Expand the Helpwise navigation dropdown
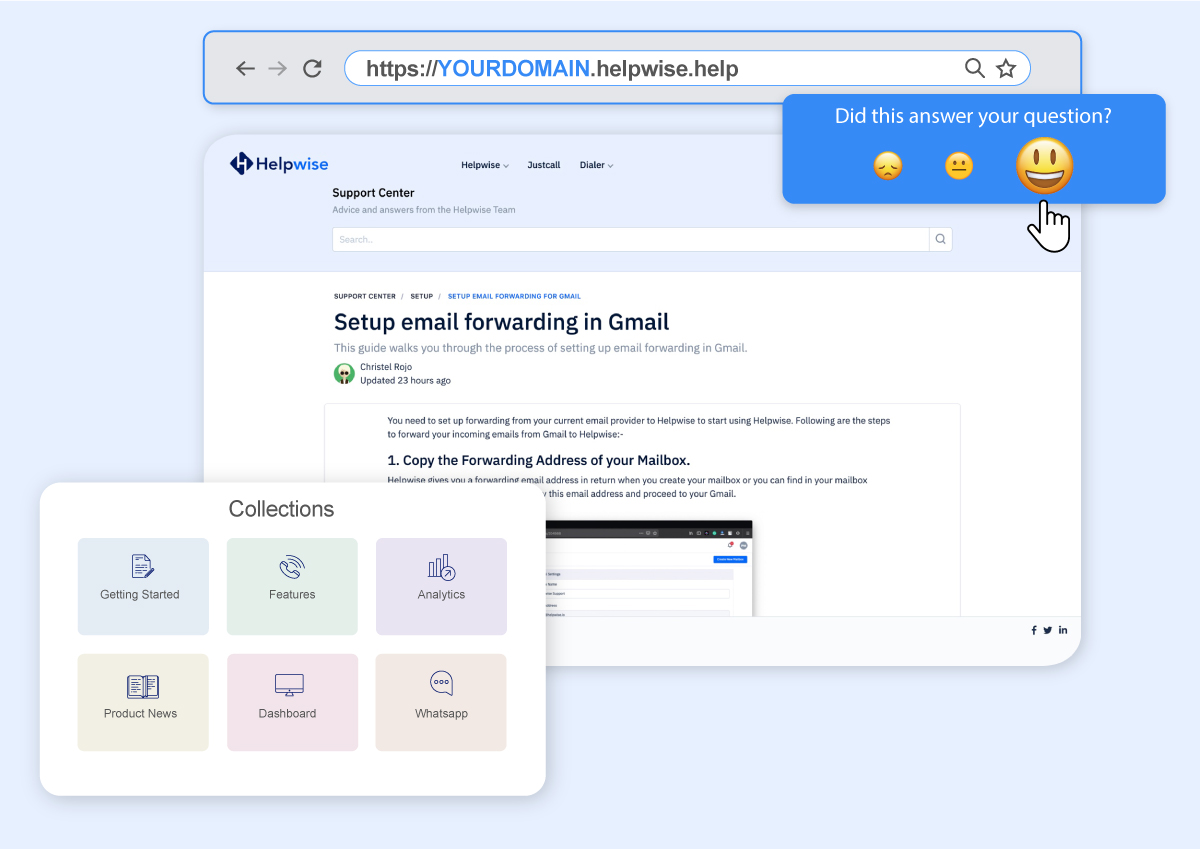This screenshot has width=1200, height=849. click(485, 165)
